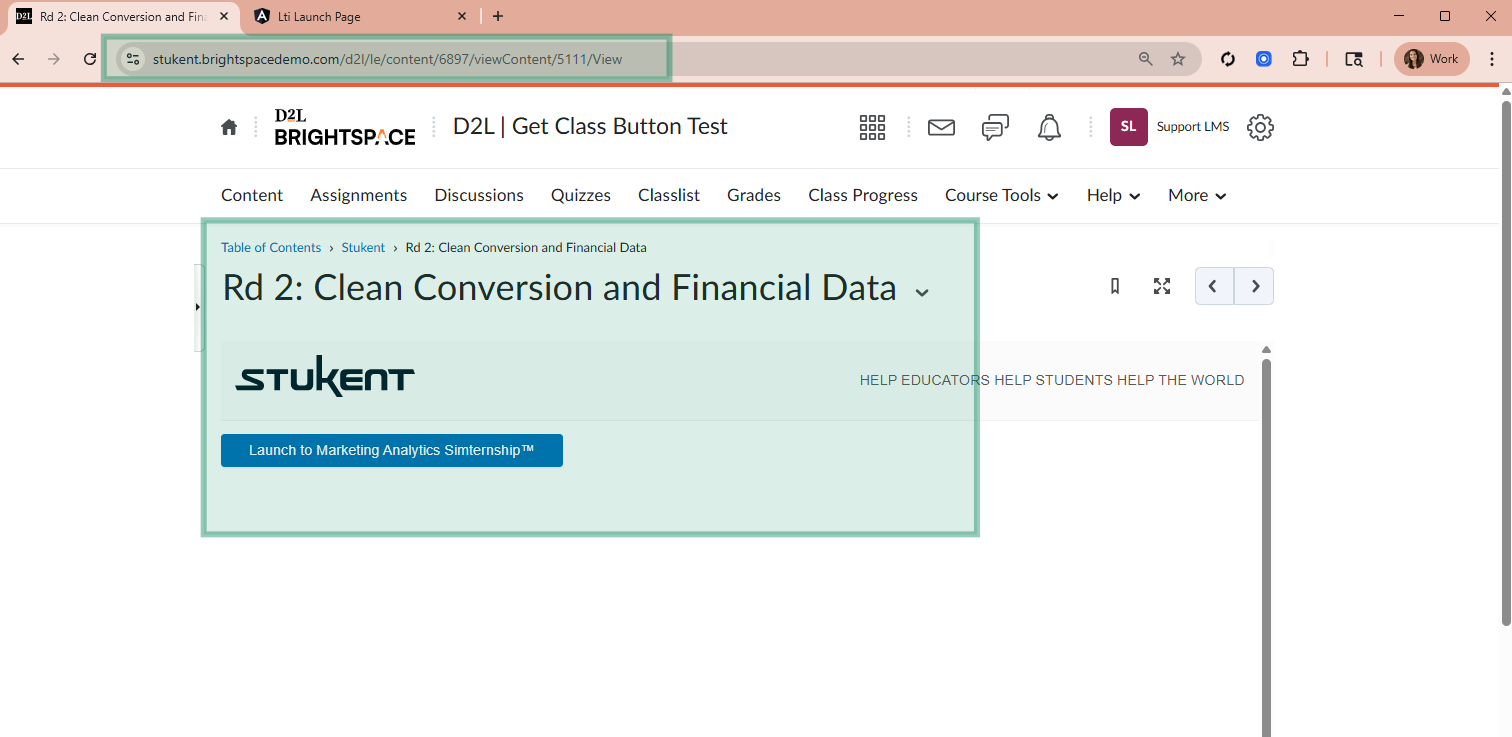Screen dimensions: 1512x737
Task: Open the Chrome three-dot menu
Action: click(x=1492, y=59)
